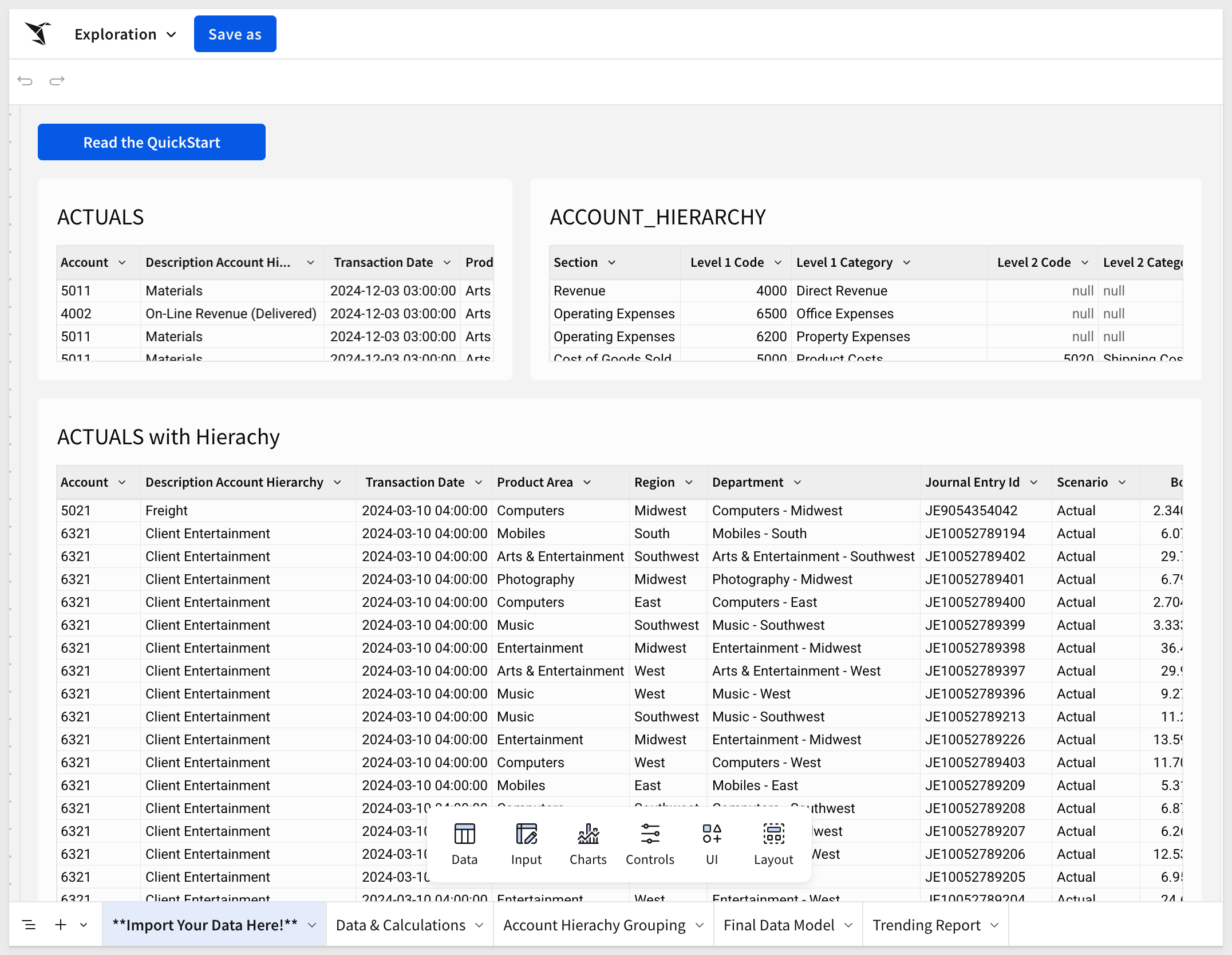
Task: Open Section column dropdown menu
Action: pos(612,263)
